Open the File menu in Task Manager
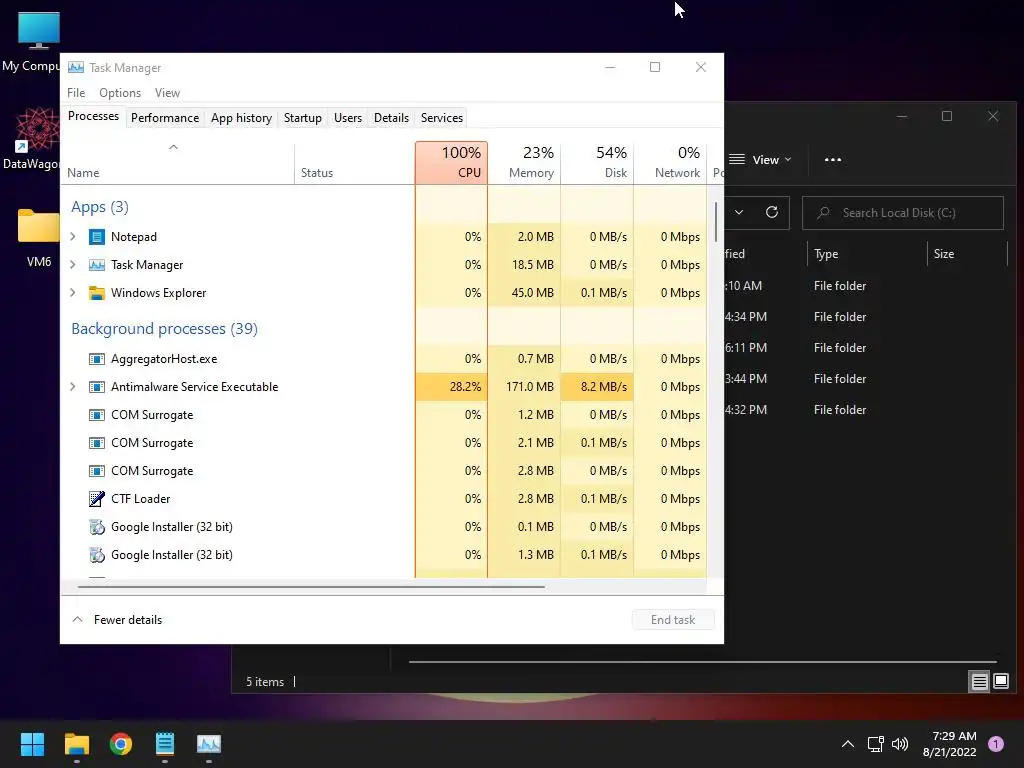This screenshot has height=768, width=1024. click(x=76, y=93)
